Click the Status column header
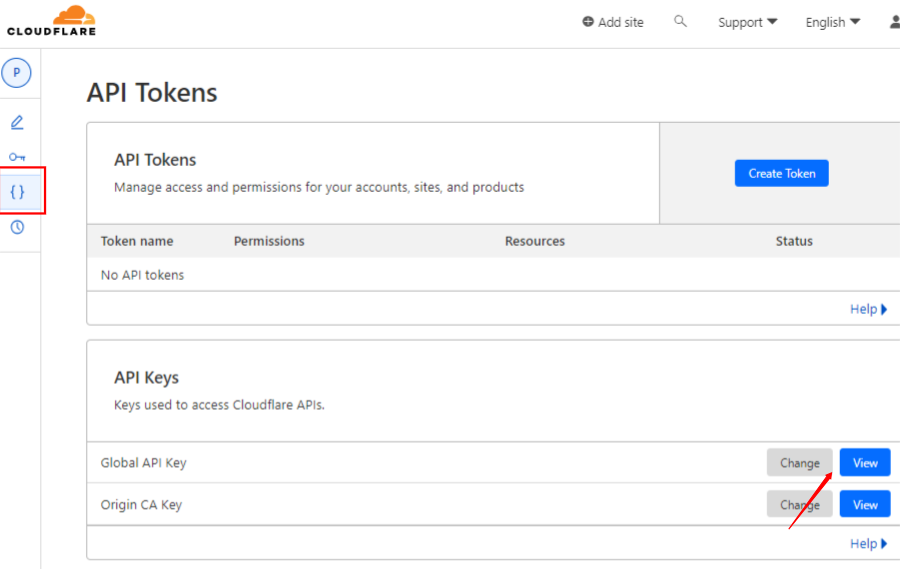900x569 pixels. pos(794,241)
